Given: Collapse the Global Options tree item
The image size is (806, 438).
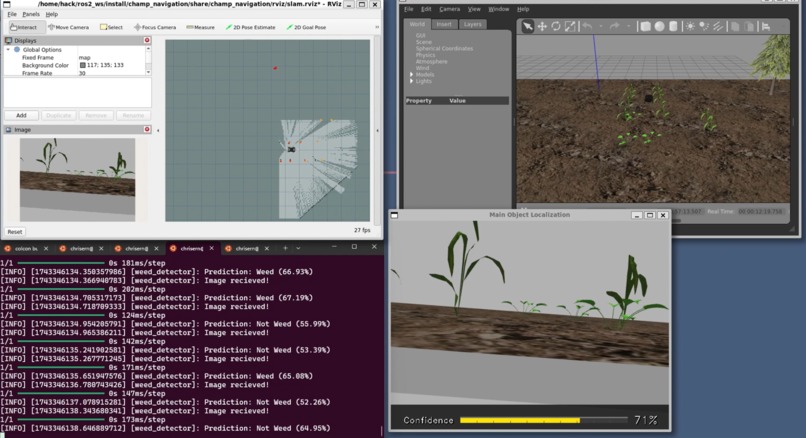Looking at the screenshot, I should point(8,49).
